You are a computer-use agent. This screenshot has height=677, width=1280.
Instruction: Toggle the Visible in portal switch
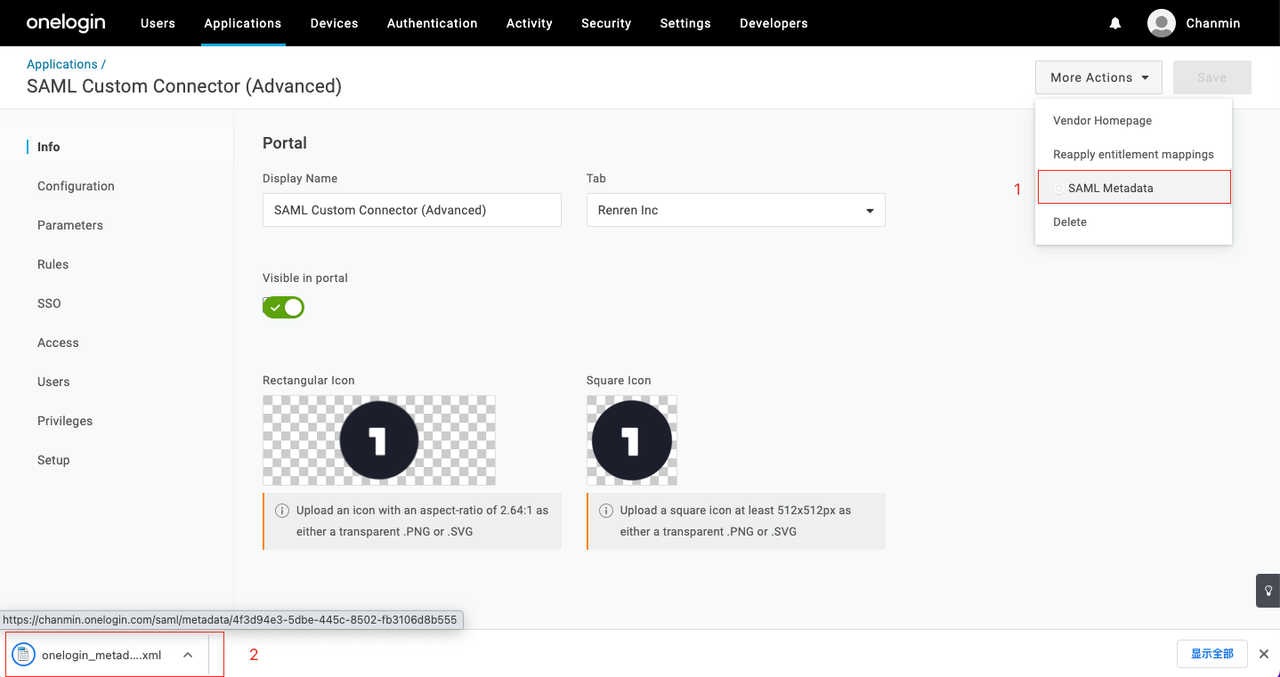tap(283, 307)
